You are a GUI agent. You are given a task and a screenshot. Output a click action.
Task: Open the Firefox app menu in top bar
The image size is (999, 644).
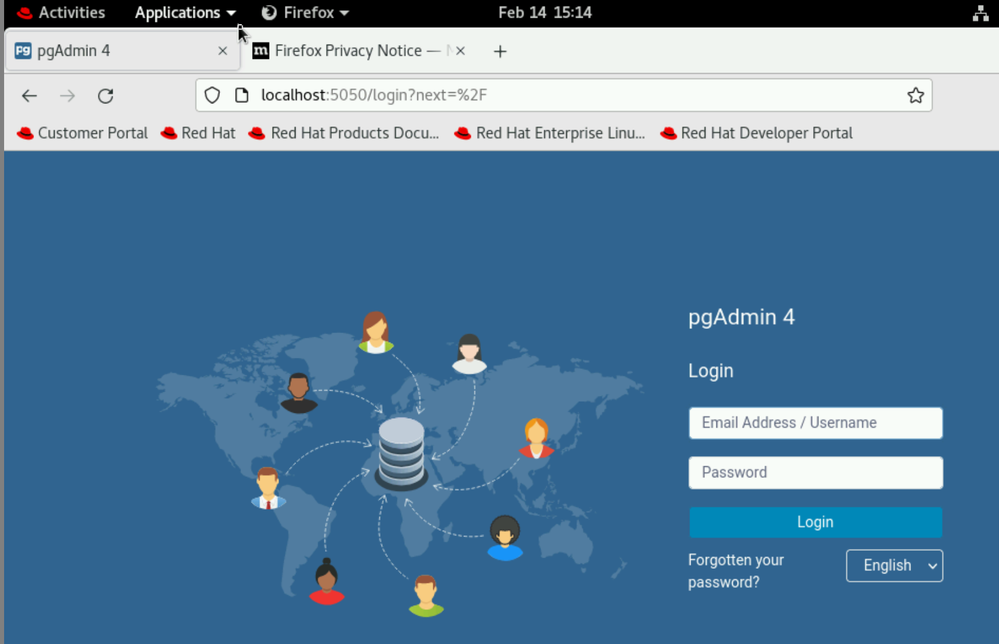tap(305, 13)
